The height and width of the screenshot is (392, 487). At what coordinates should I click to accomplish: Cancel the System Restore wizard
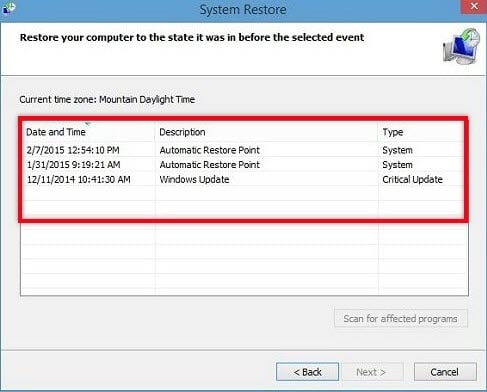tap(445, 372)
